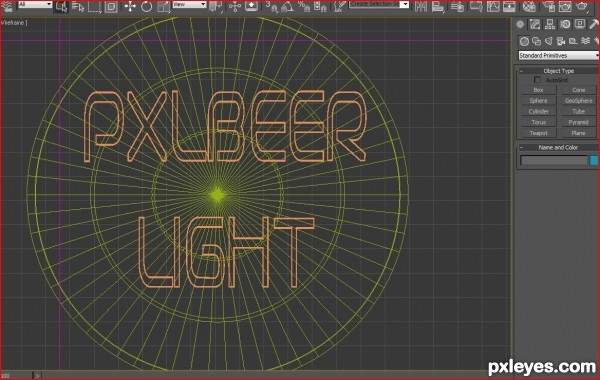Choose the Select and Scale tool
This screenshot has width=600, height=380.
point(163,7)
